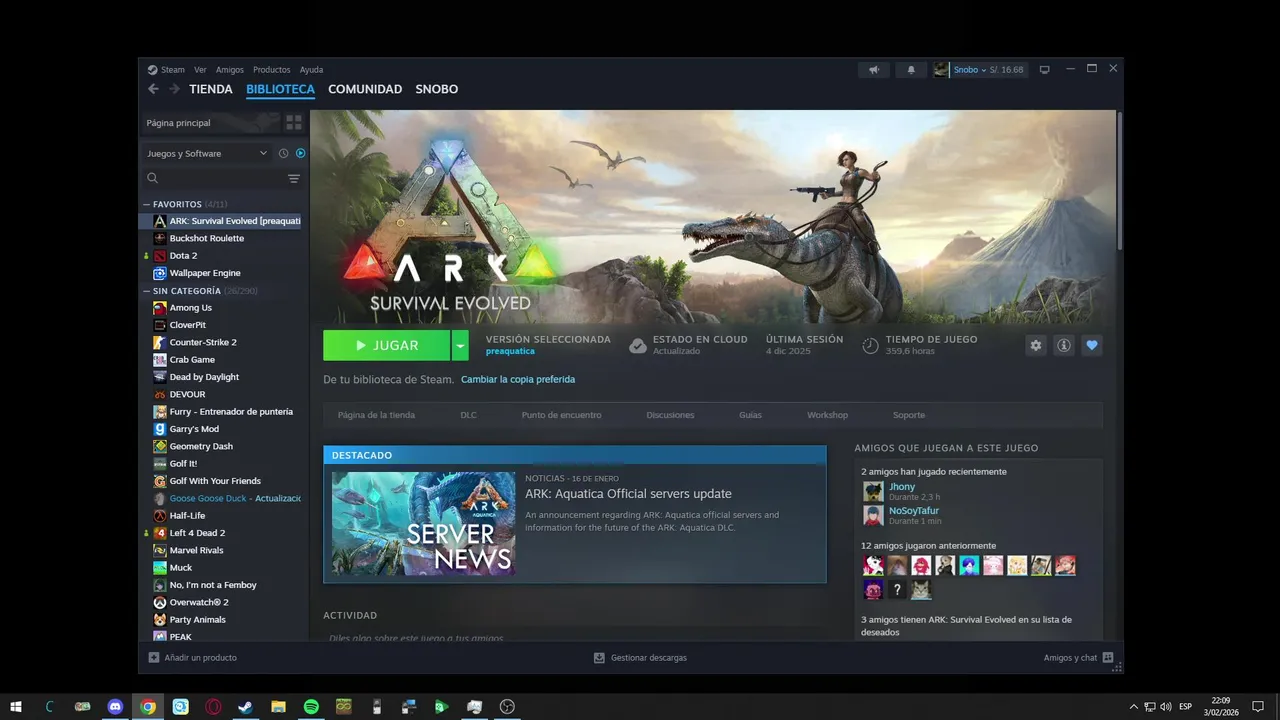Open Discord from the taskbar
Viewport: 1280px width, 720px height.
tap(115, 707)
